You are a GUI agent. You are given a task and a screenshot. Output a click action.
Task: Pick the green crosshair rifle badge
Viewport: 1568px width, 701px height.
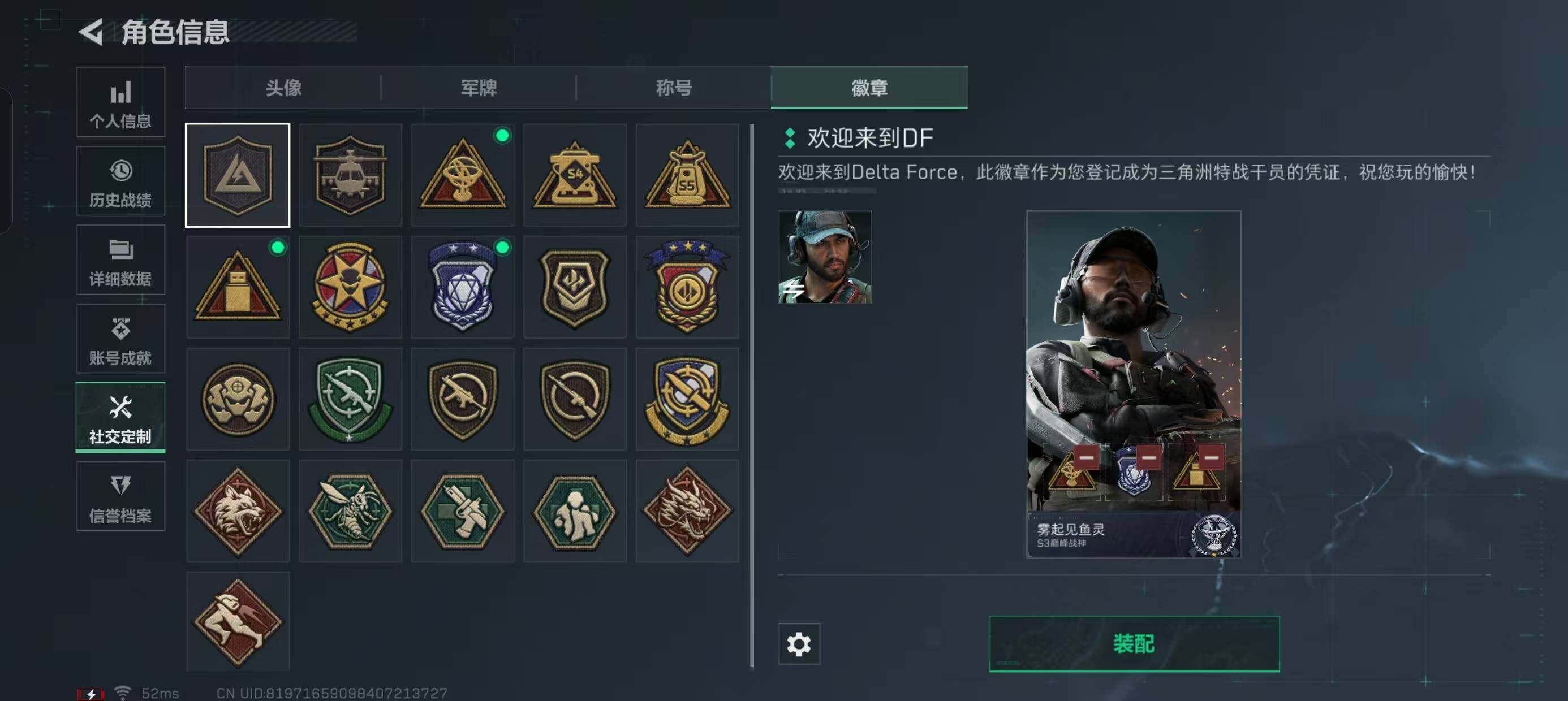coord(350,399)
